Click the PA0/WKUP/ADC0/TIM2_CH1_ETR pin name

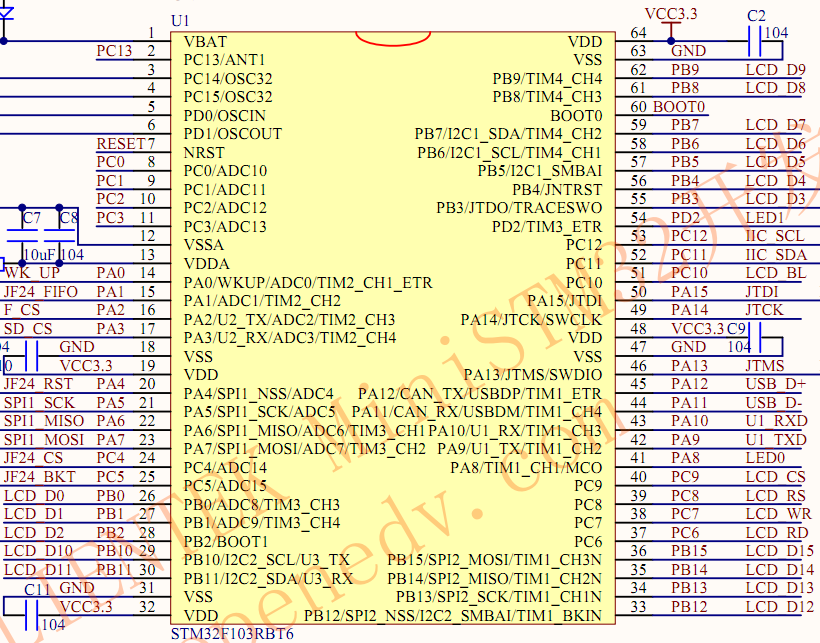[x=308, y=283]
